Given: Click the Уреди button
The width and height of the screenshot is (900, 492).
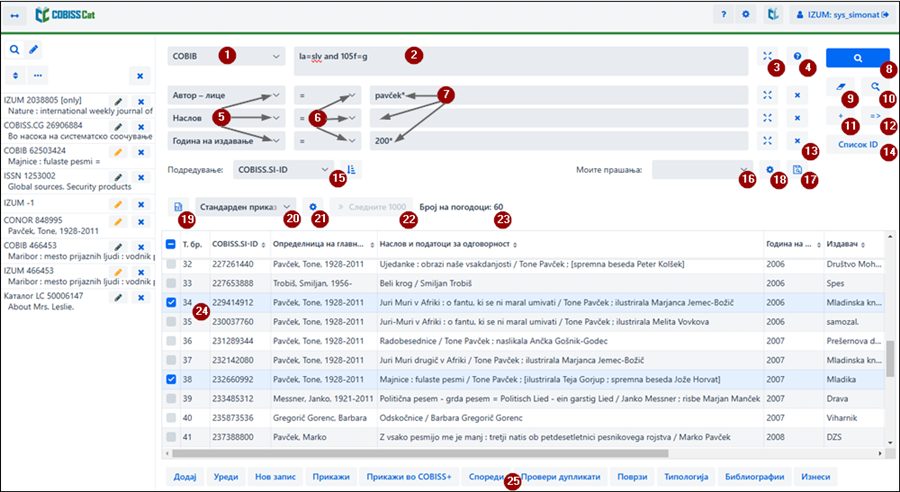Looking at the screenshot, I should [x=226, y=476].
